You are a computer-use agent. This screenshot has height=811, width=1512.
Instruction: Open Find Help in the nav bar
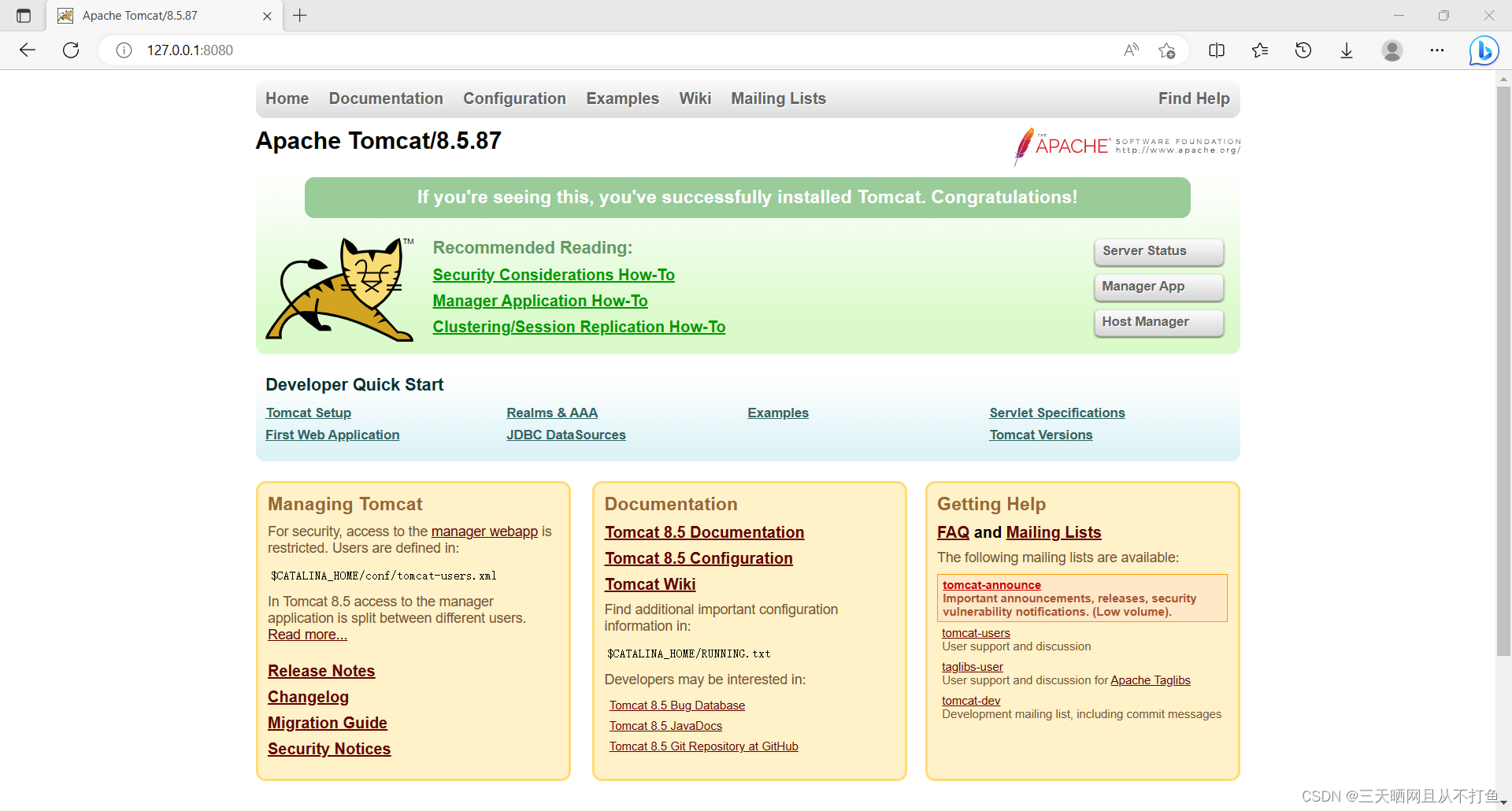coord(1194,98)
